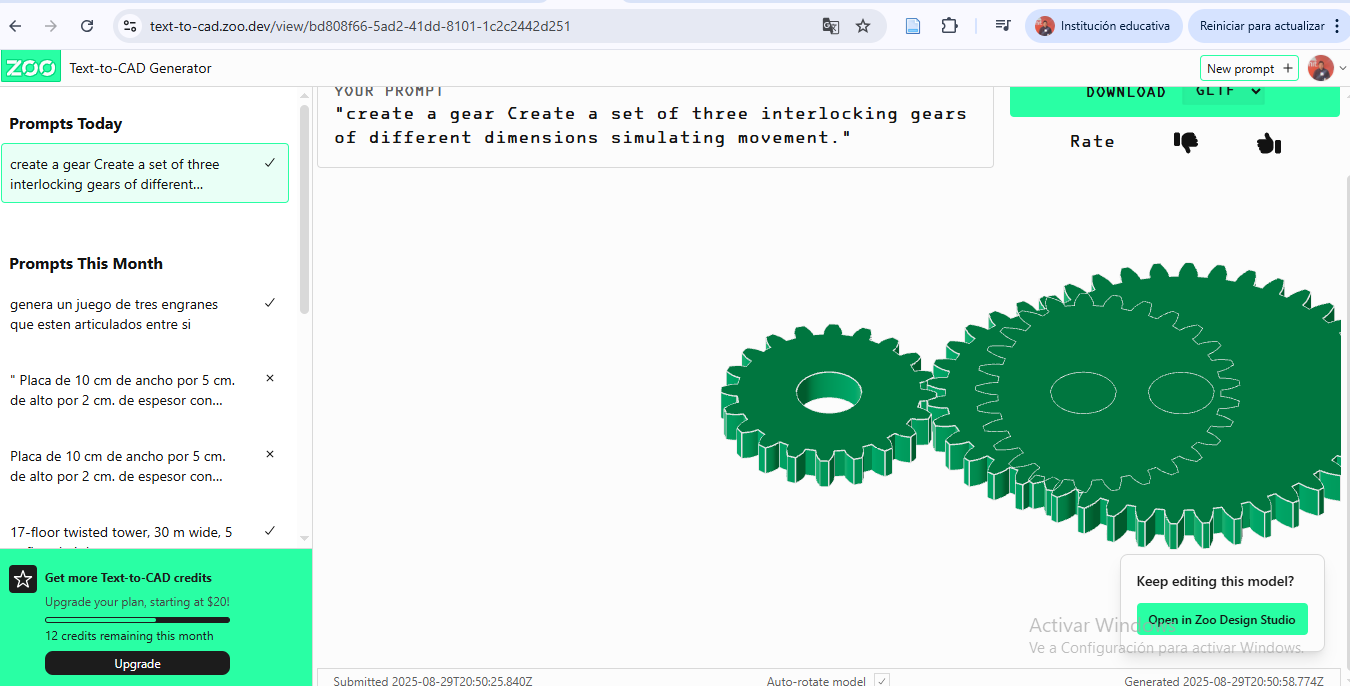Delete the "Placa de 10 cm" prompt with X
The height and width of the screenshot is (686, 1350).
[269, 379]
